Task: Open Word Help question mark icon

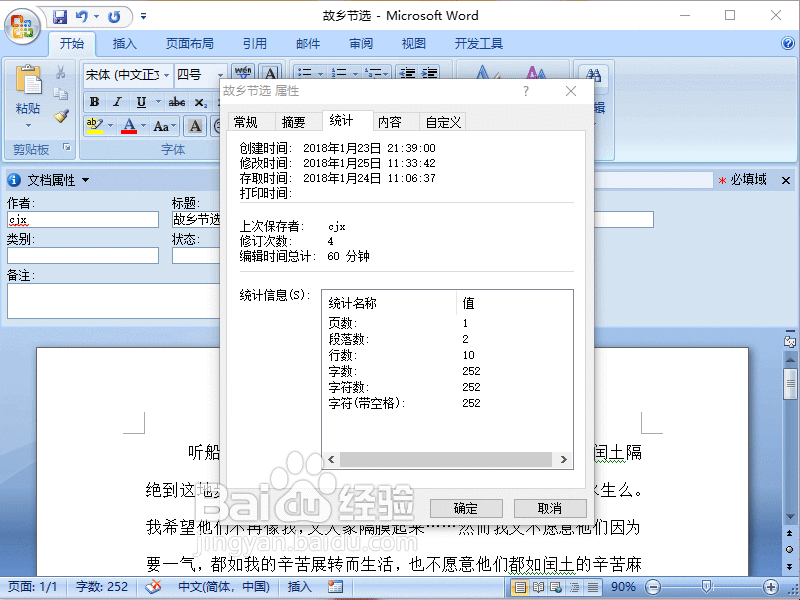Action: point(788,43)
